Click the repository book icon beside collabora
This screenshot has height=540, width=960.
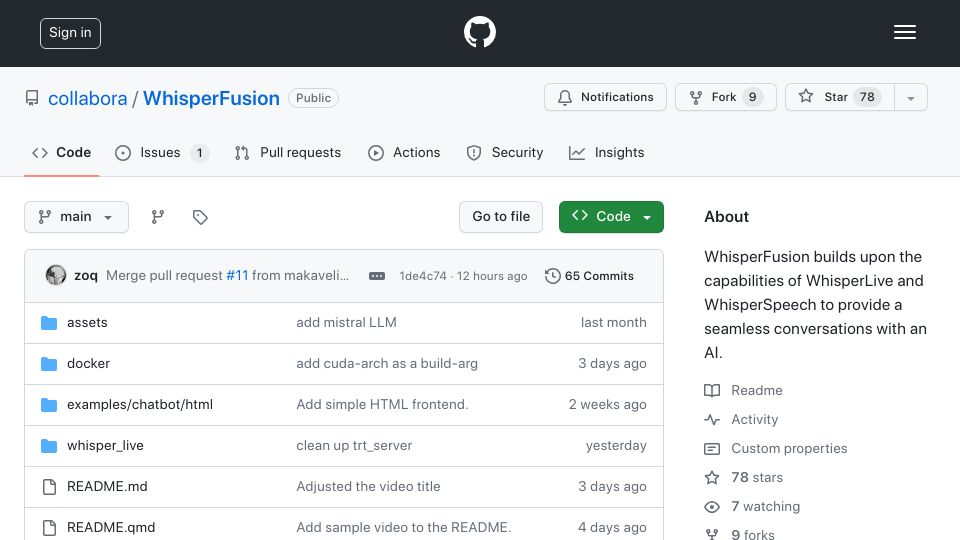coord(32,98)
